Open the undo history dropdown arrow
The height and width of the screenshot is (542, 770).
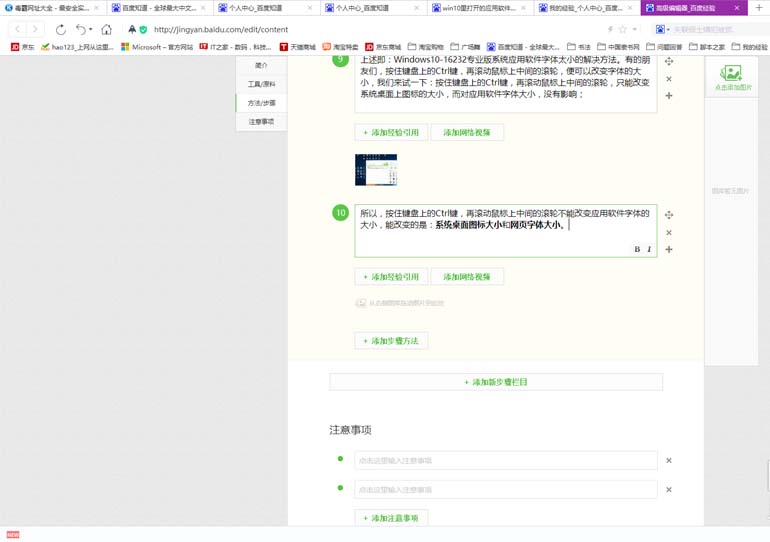tap(91, 30)
